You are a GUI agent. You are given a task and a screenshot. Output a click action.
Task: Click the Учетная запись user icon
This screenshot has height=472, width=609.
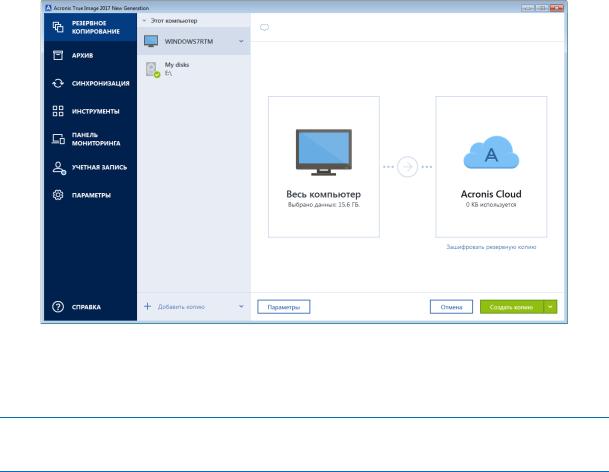[59, 167]
